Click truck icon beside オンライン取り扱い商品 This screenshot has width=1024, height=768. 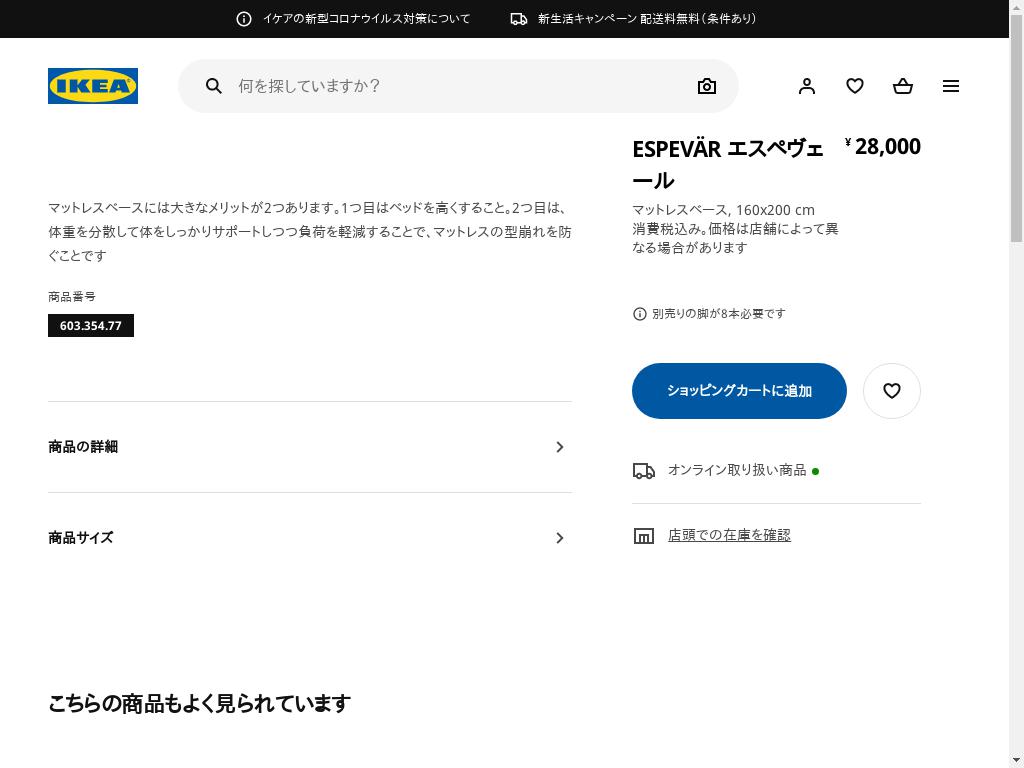point(643,470)
